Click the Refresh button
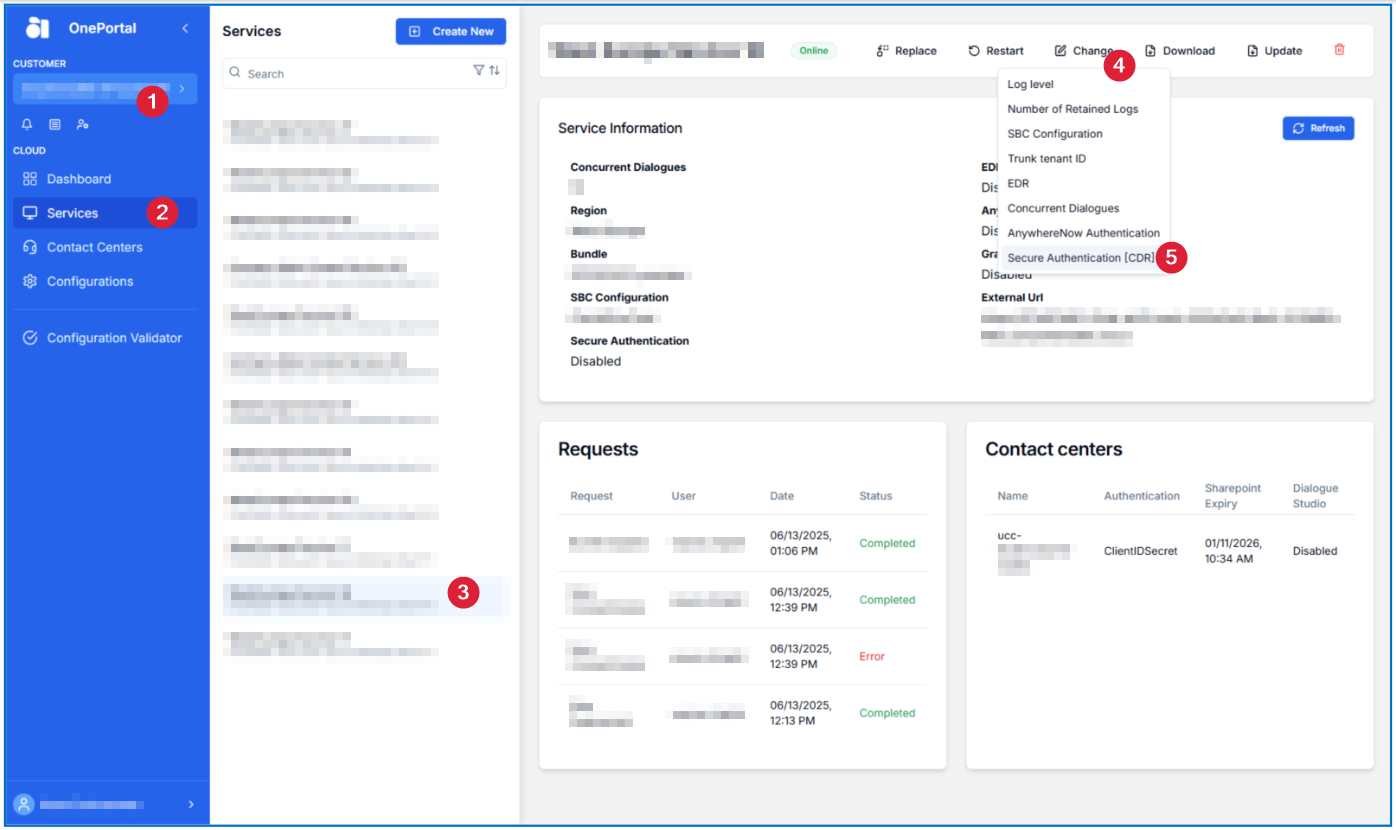 1318,128
